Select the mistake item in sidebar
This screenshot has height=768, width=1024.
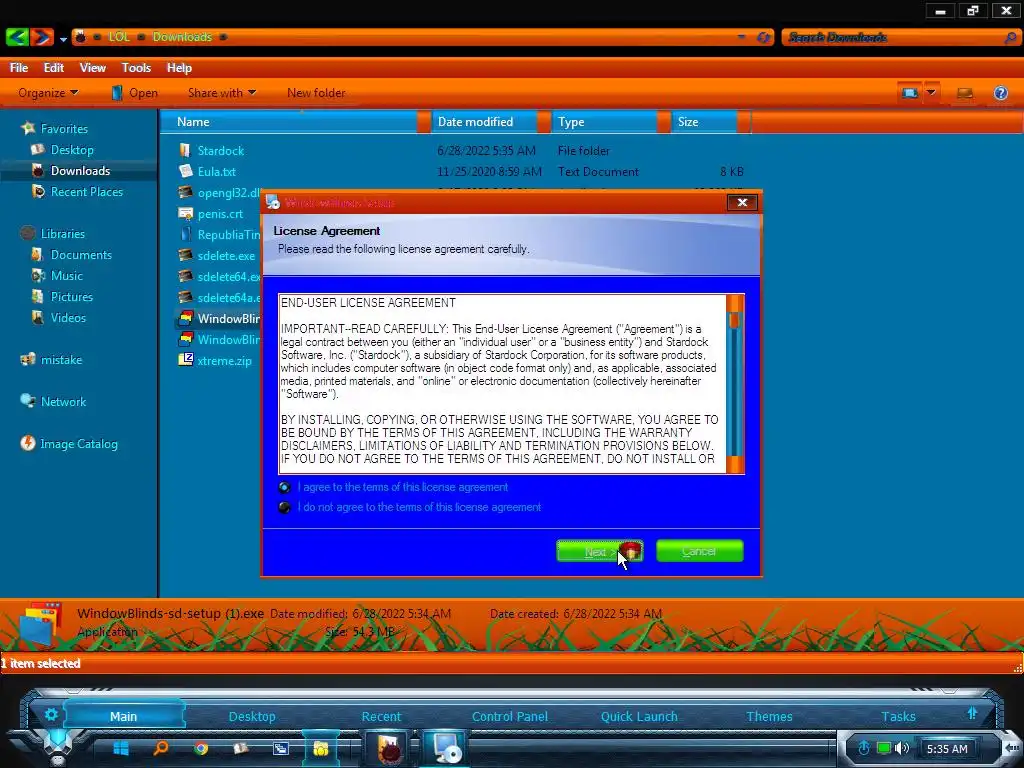coord(61,360)
